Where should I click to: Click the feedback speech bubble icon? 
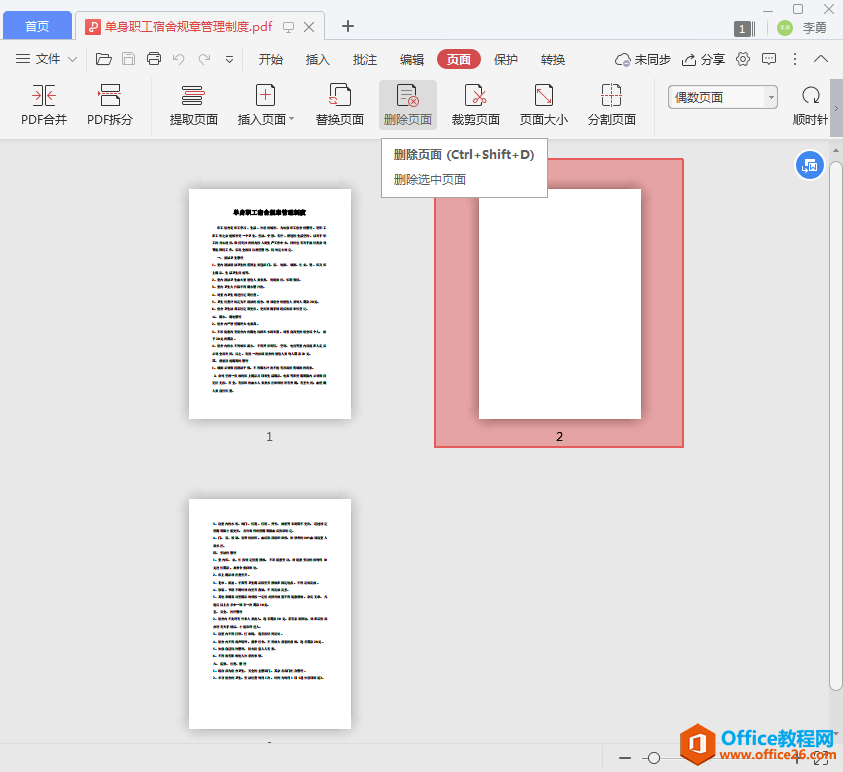(x=769, y=59)
